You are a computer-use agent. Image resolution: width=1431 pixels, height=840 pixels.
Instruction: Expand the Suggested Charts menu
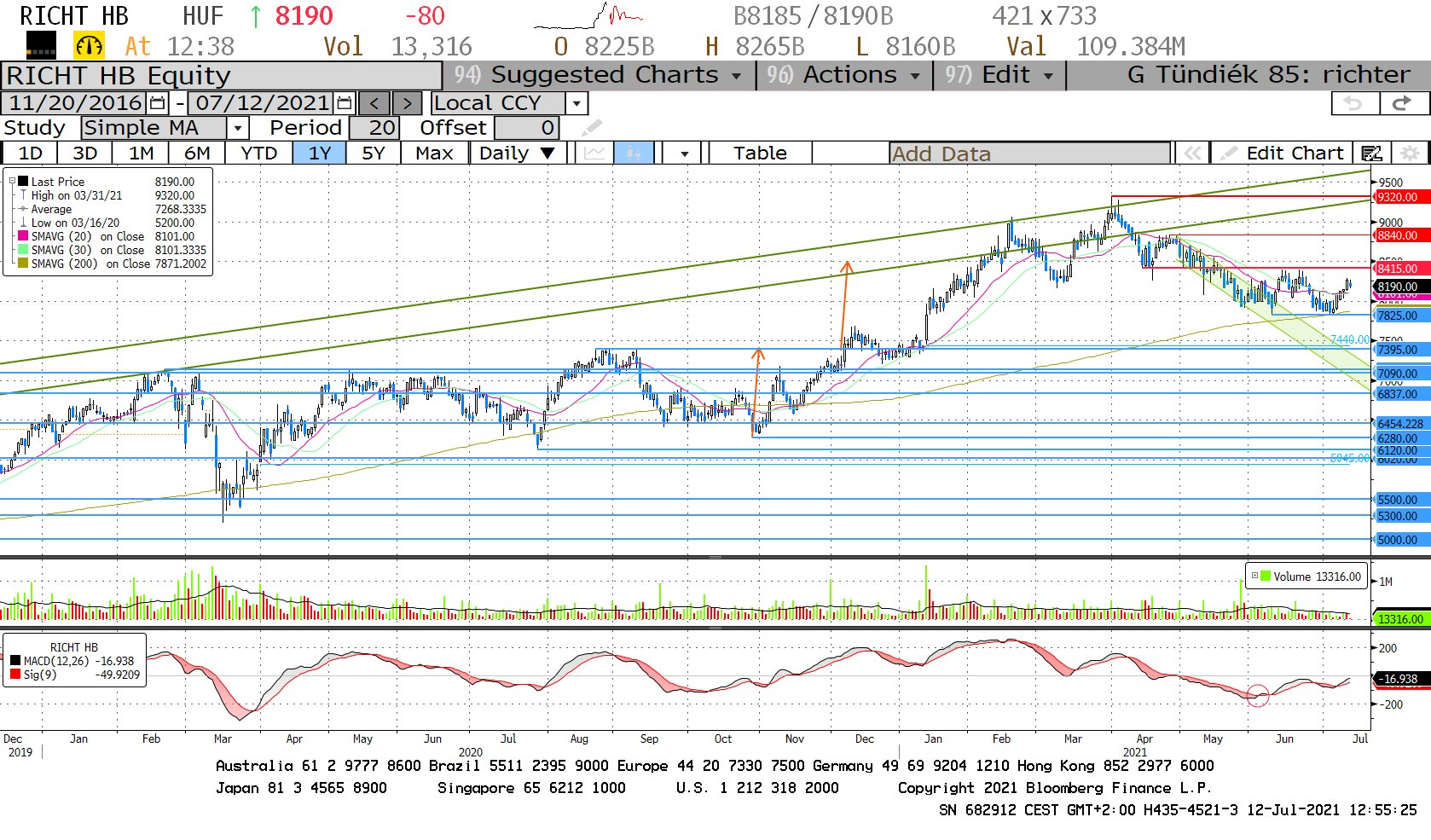(x=599, y=75)
